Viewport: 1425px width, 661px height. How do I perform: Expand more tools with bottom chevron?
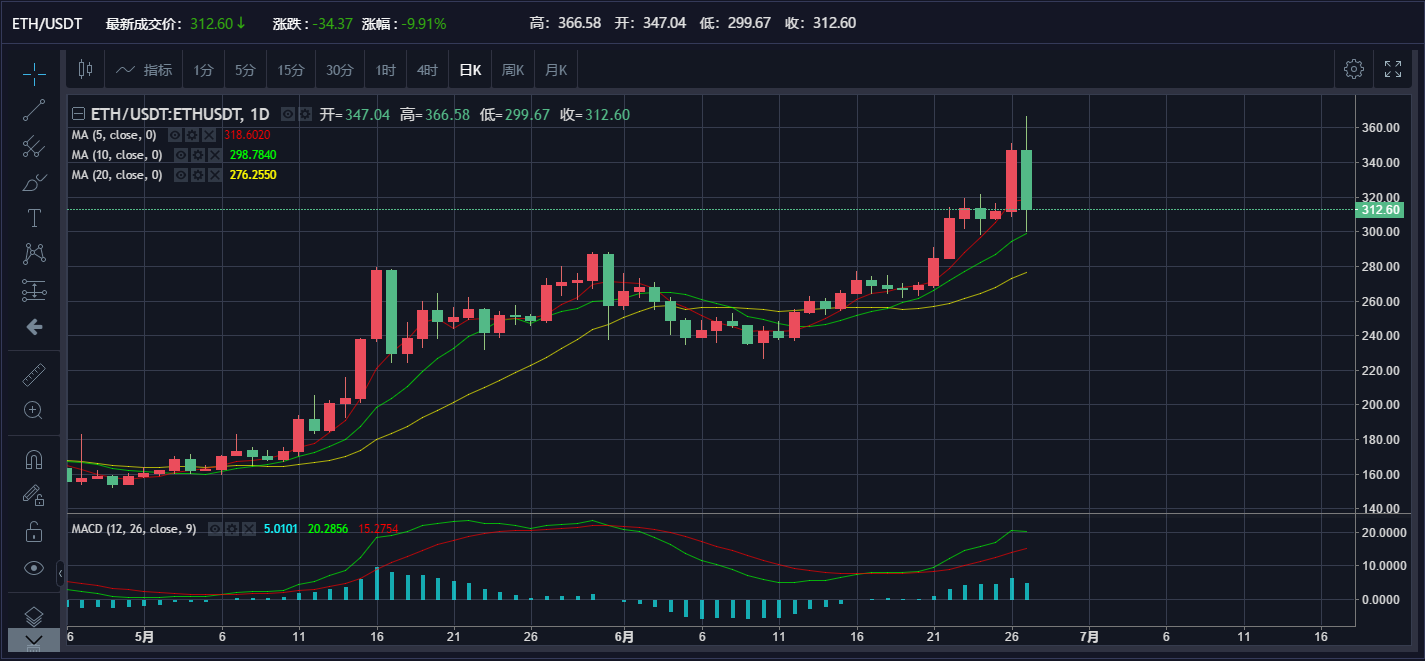click(x=34, y=640)
